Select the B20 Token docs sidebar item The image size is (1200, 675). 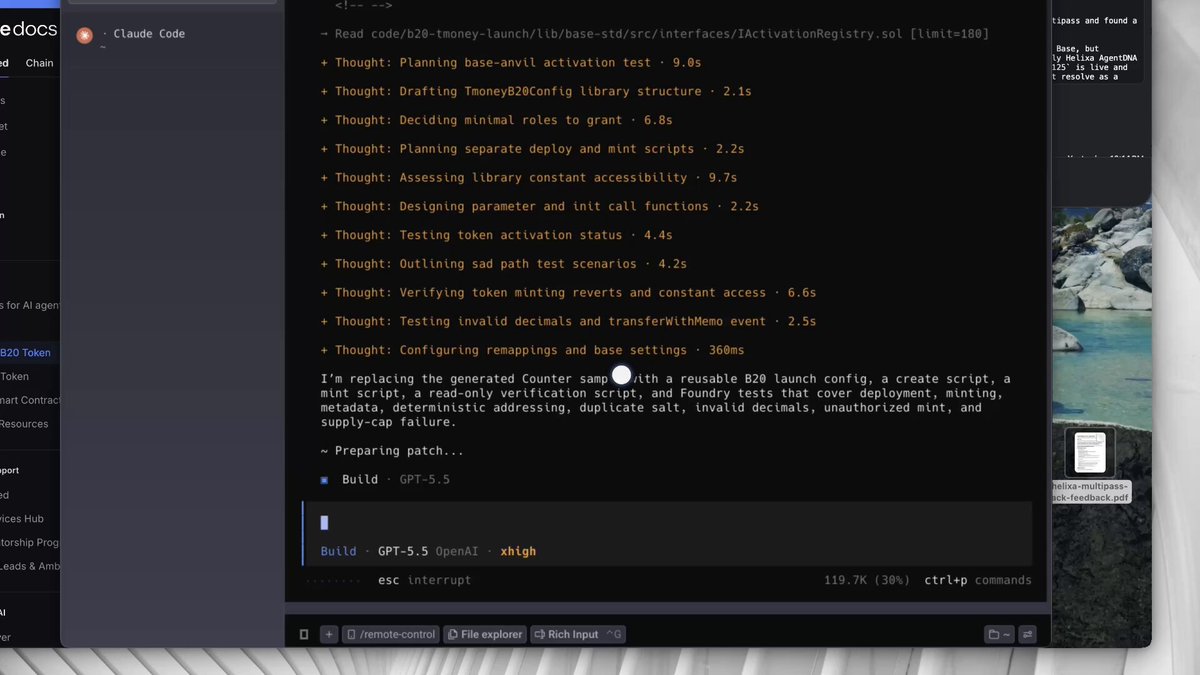[x=26, y=353]
